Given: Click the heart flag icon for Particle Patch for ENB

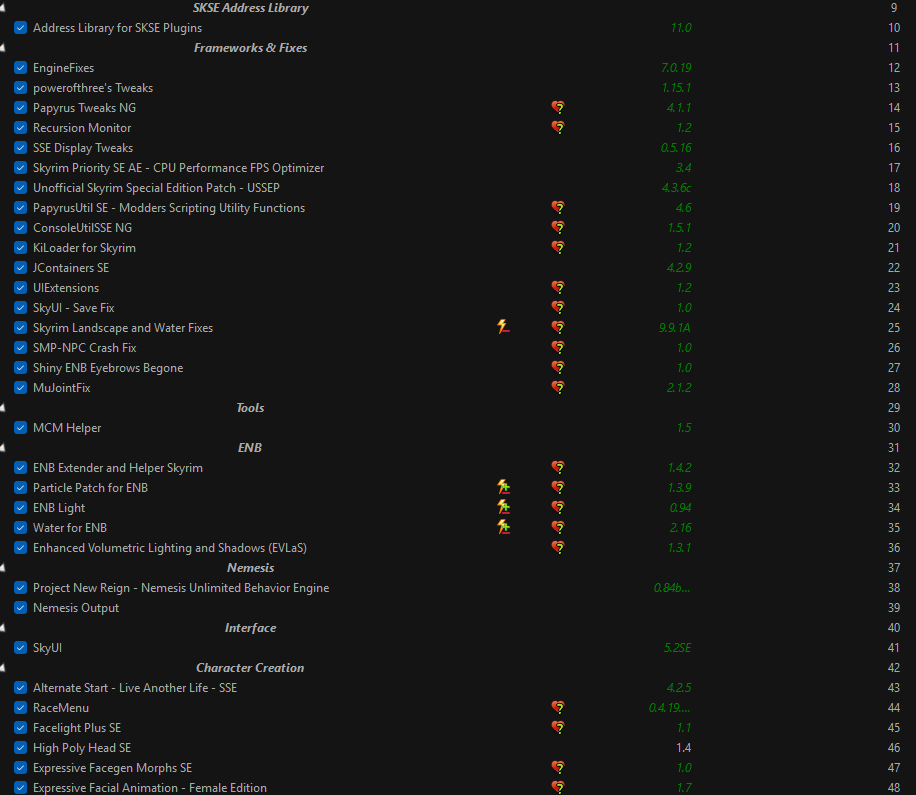Looking at the screenshot, I should point(558,487).
